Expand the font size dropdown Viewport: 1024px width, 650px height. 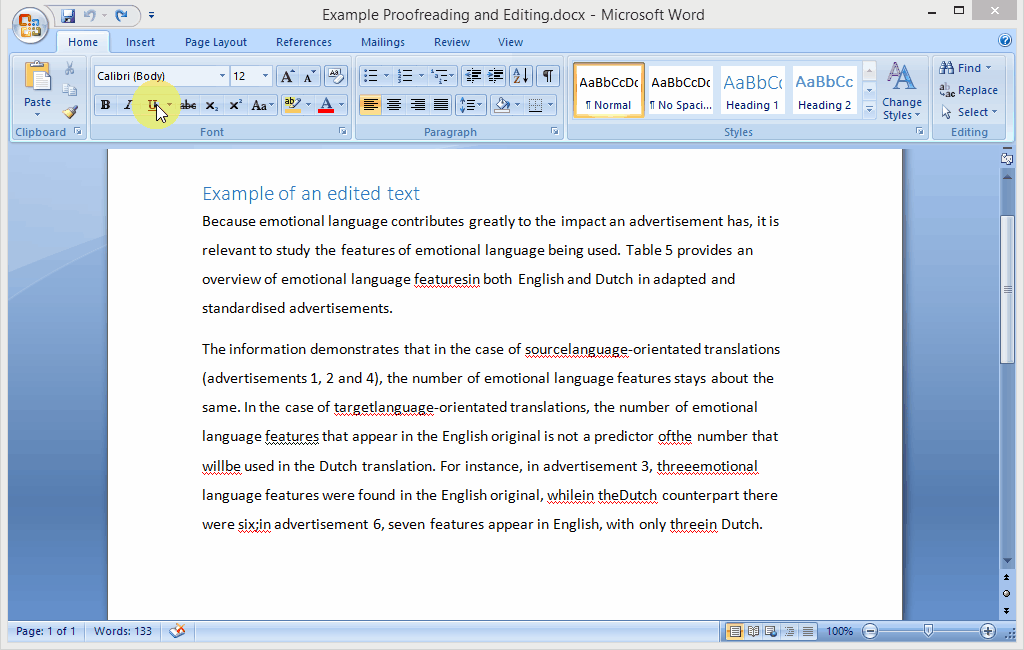[x=265, y=76]
